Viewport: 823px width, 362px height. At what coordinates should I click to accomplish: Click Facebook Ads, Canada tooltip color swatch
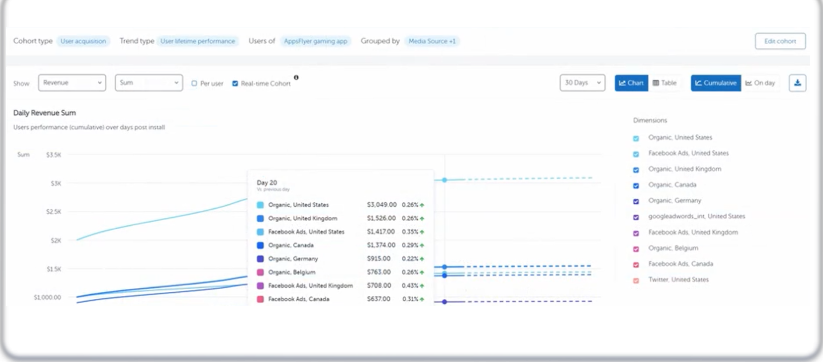[260, 300]
